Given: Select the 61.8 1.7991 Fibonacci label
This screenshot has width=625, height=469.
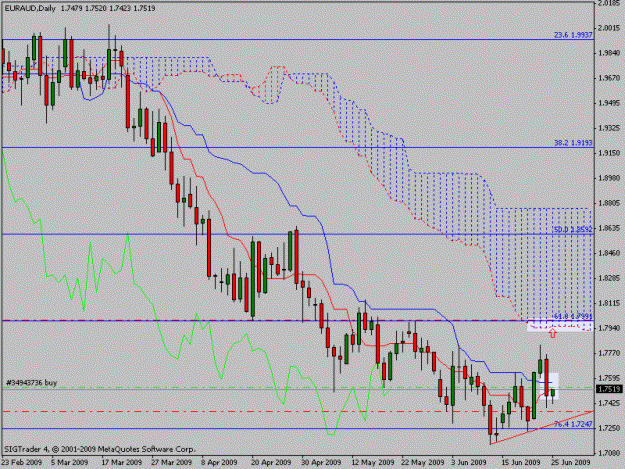Looking at the screenshot, I should tap(573, 316).
